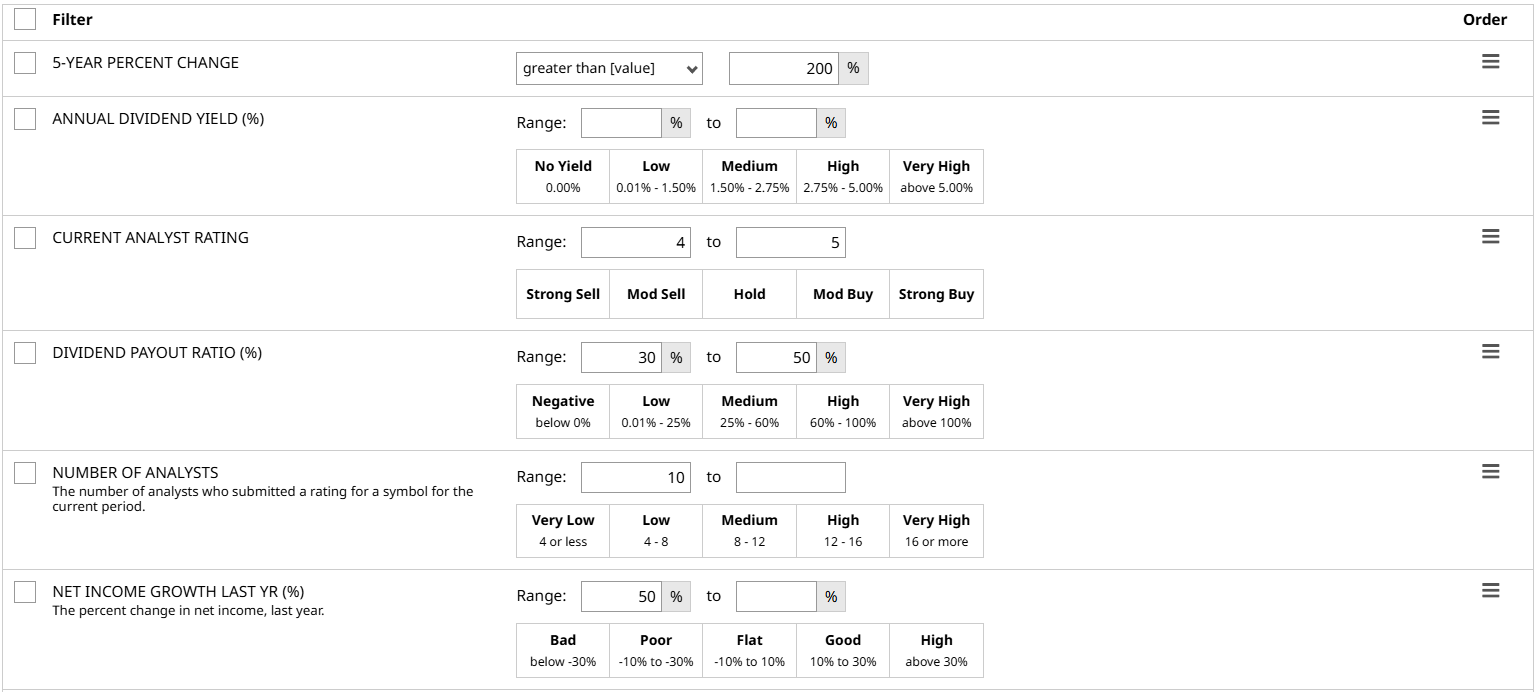Screen dimensions: 1535x692
Task: Click reorder handle for Annual Dividend Yield
Action: [x=1490, y=118]
